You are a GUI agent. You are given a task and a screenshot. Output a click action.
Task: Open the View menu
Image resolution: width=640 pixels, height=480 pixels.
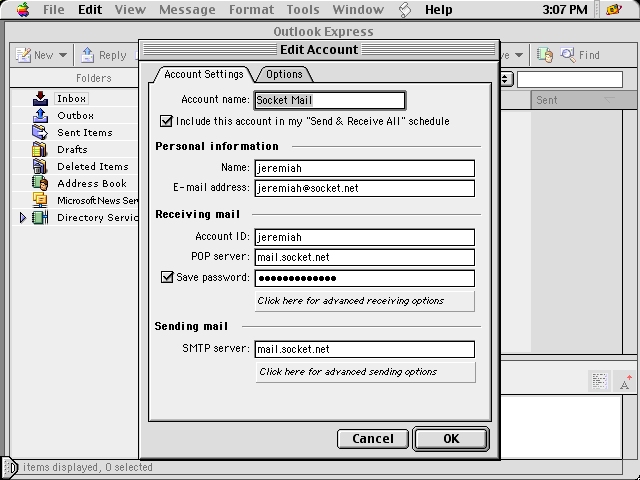coord(130,9)
